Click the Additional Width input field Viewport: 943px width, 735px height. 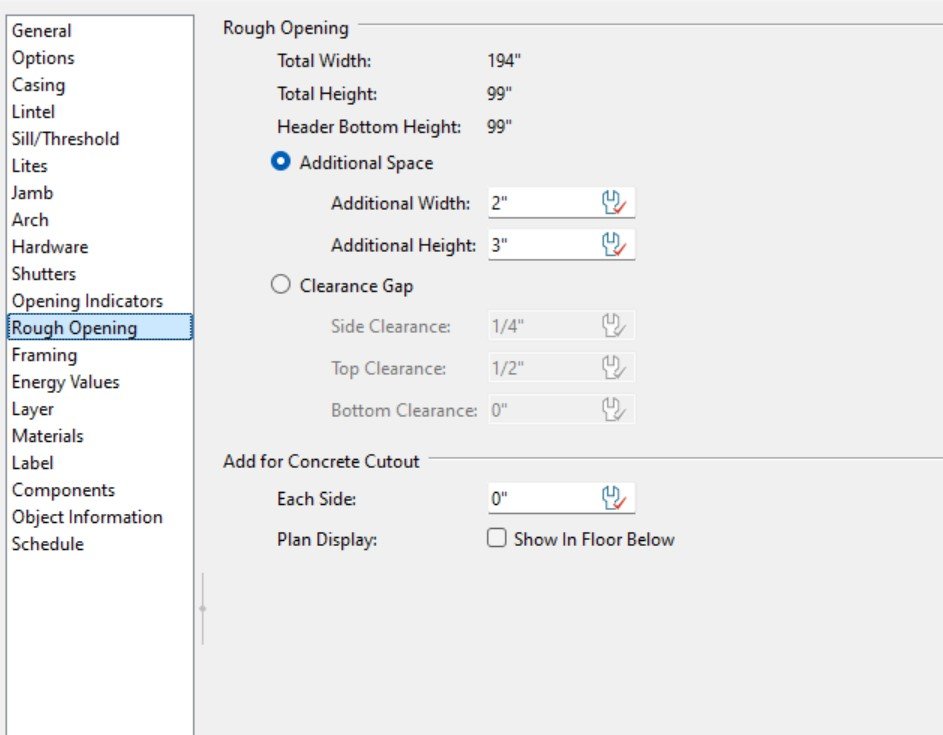click(x=540, y=203)
